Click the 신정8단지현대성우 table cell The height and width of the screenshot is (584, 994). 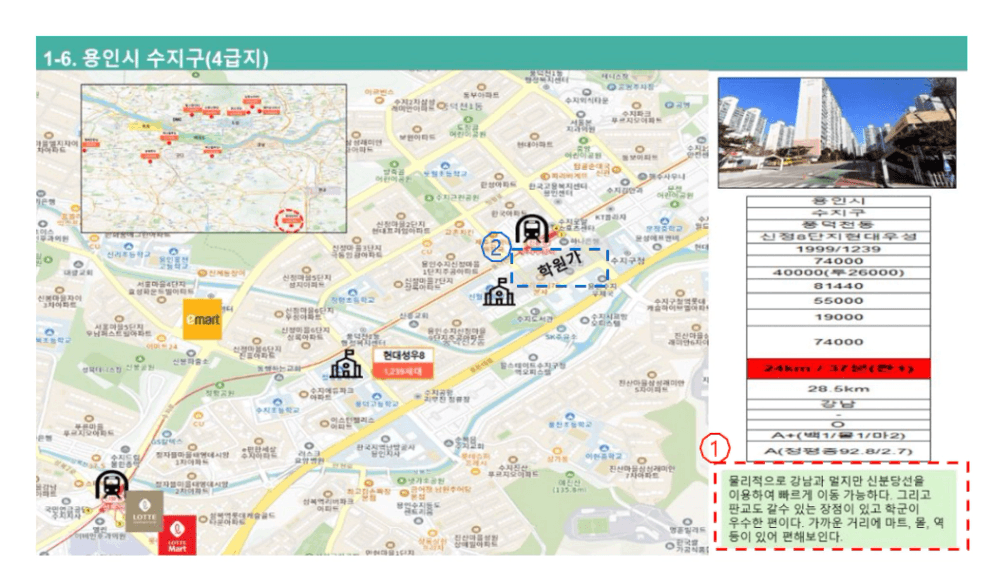[838, 237]
